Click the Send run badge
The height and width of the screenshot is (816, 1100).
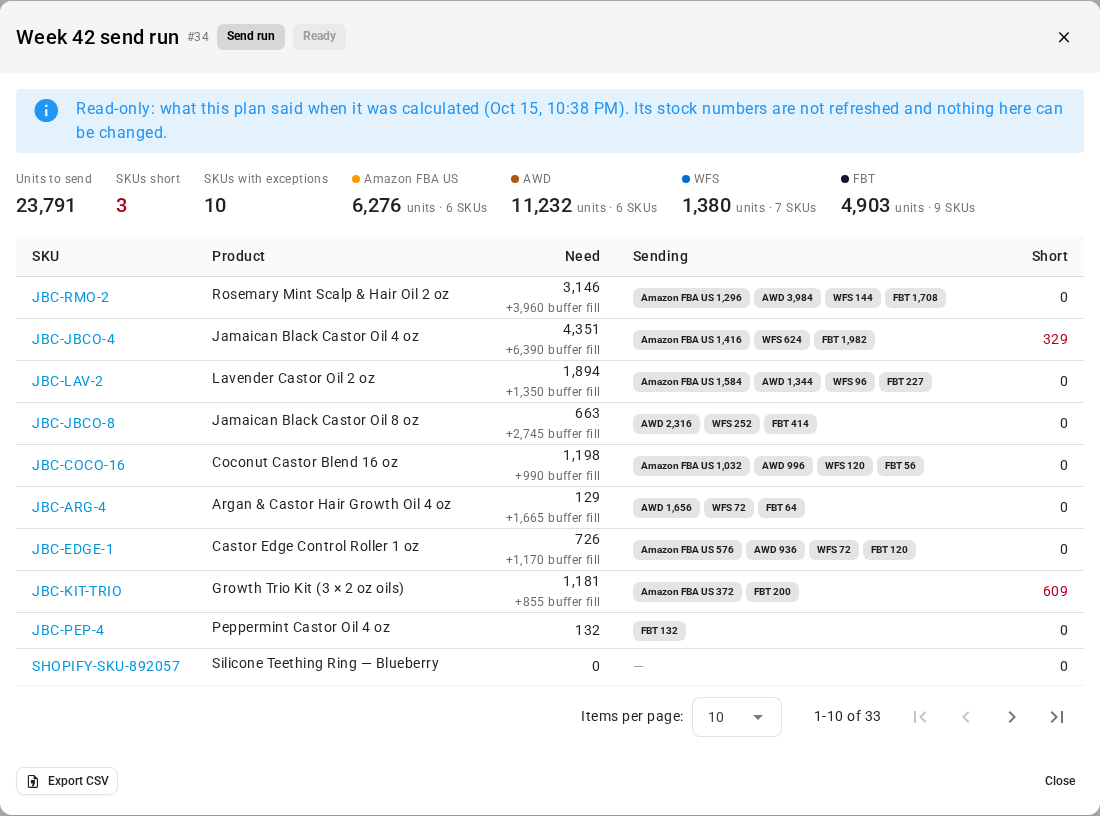click(250, 36)
